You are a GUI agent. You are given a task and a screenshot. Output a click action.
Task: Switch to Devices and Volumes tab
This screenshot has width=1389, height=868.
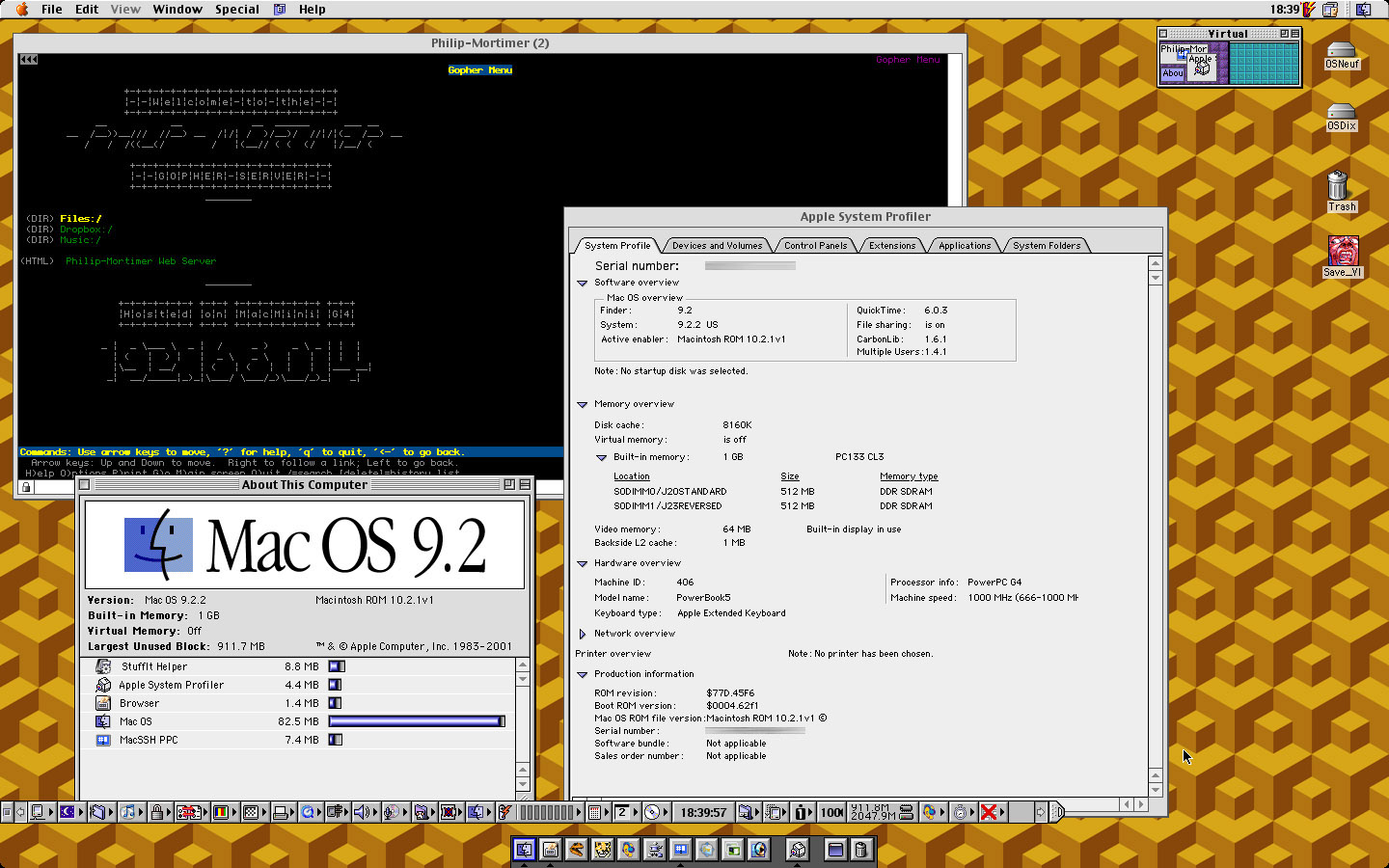(x=717, y=245)
